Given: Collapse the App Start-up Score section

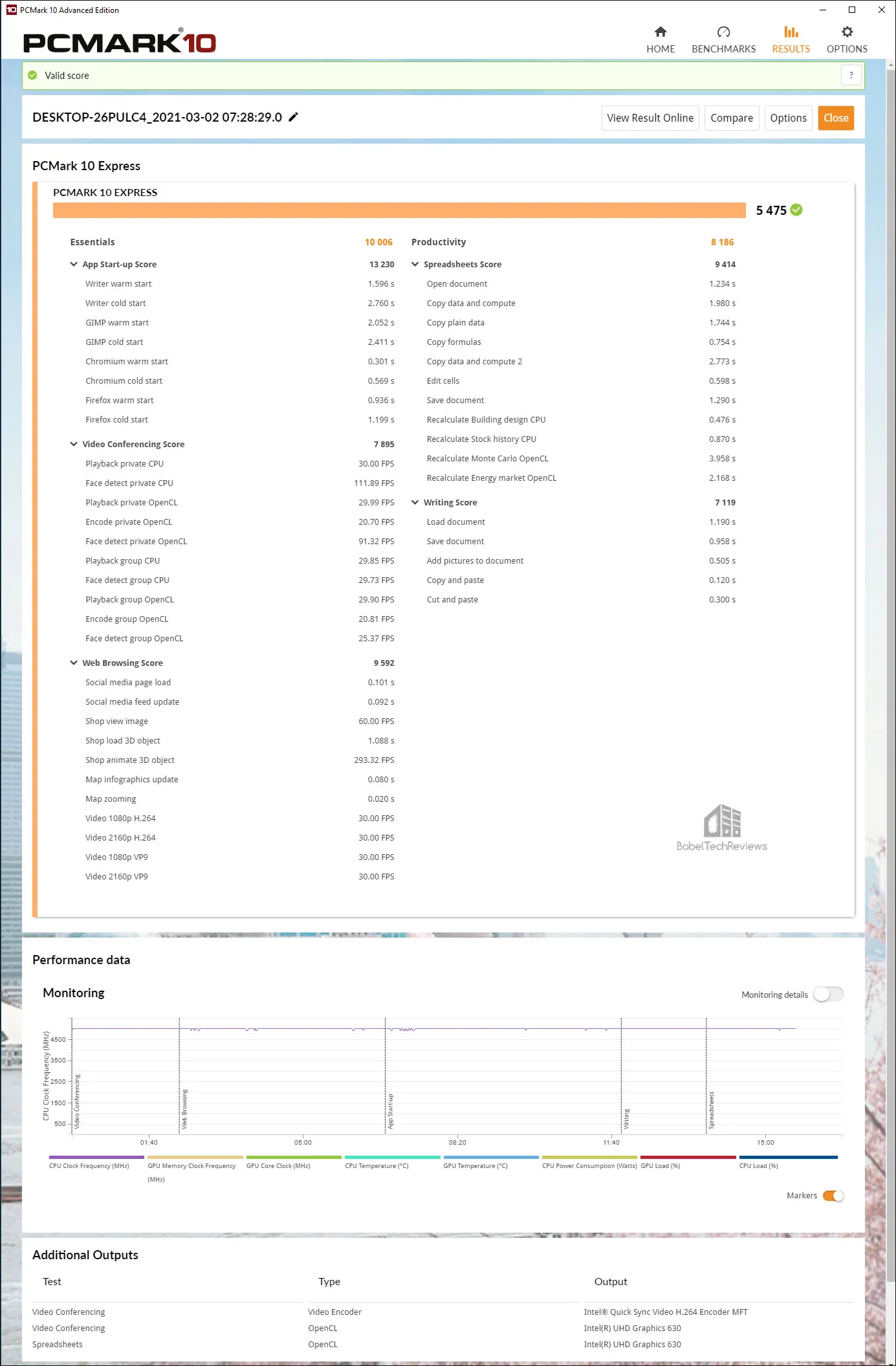Looking at the screenshot, I should 74,264.
